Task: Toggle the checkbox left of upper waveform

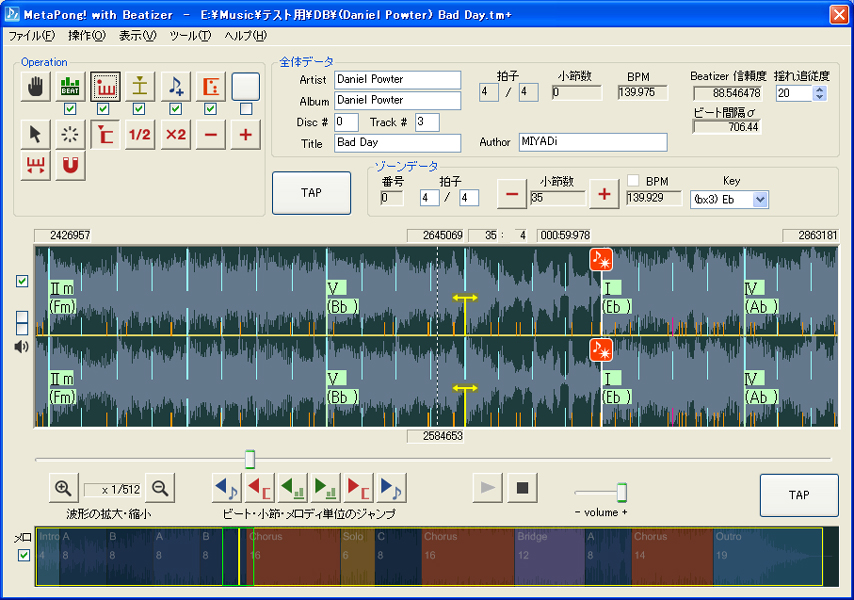Action: (x=22, y=282)
